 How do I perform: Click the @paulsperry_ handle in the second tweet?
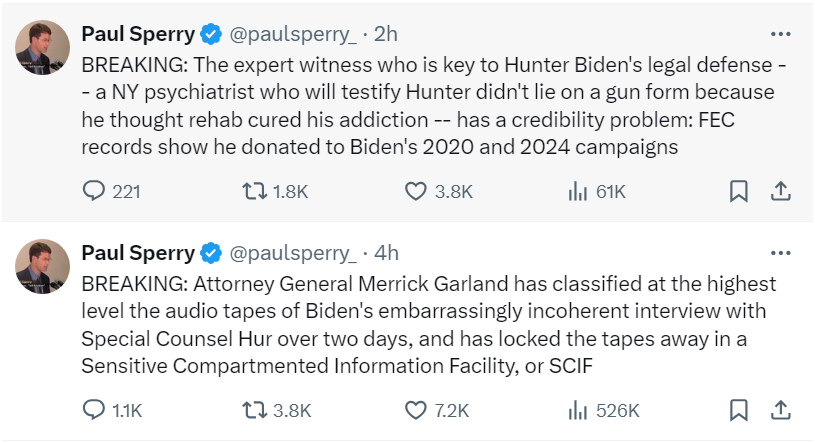coord(293,252)
